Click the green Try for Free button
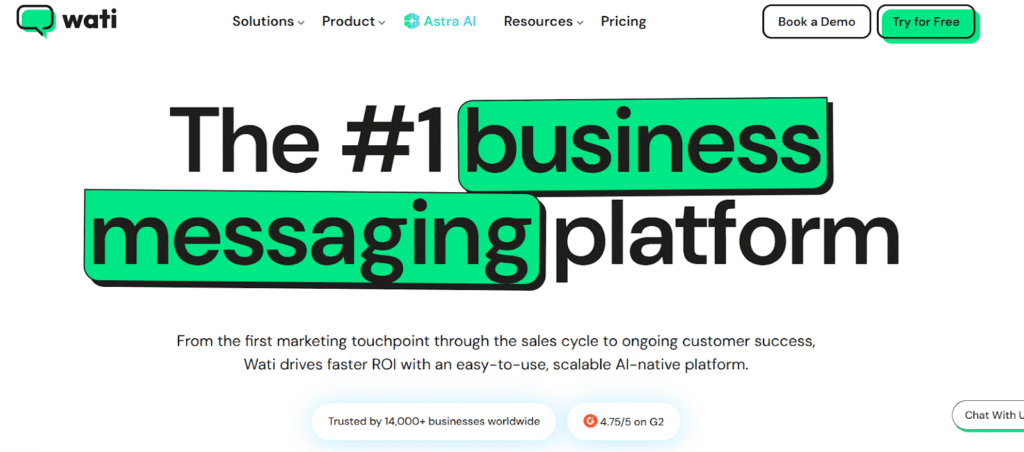 pos(926,22)
